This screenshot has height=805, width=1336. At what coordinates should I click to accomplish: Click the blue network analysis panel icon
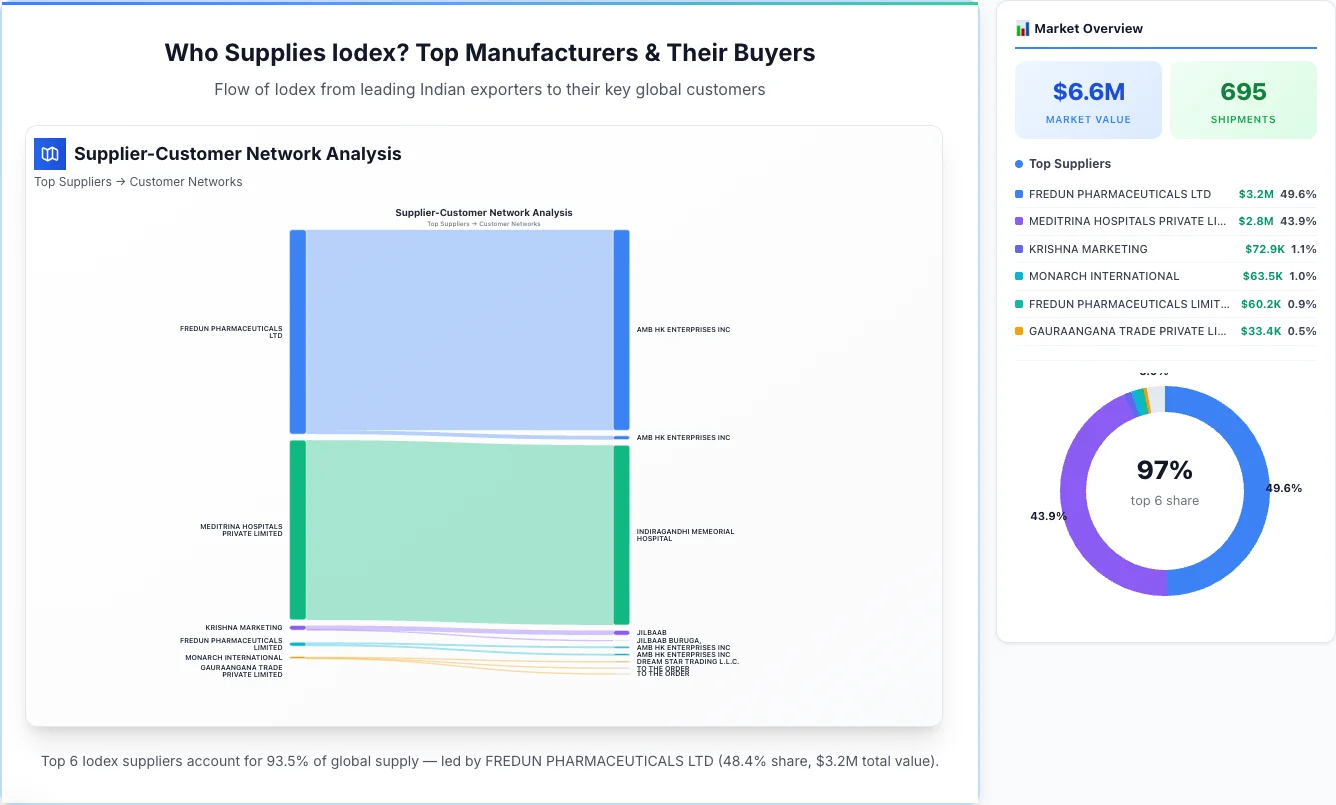click(x=49, y=154)
